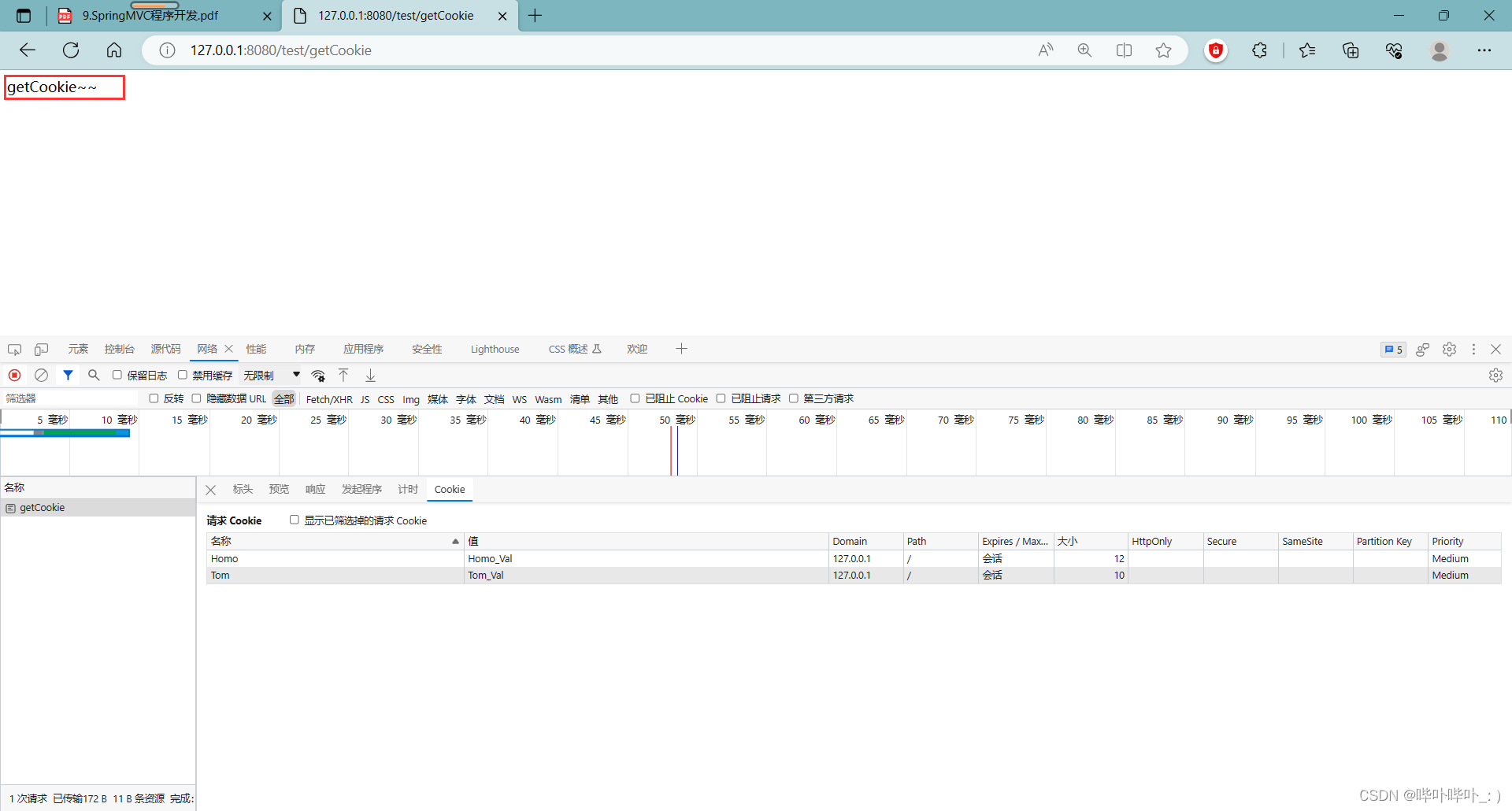Go to browser home page

(x=114, y=50)
